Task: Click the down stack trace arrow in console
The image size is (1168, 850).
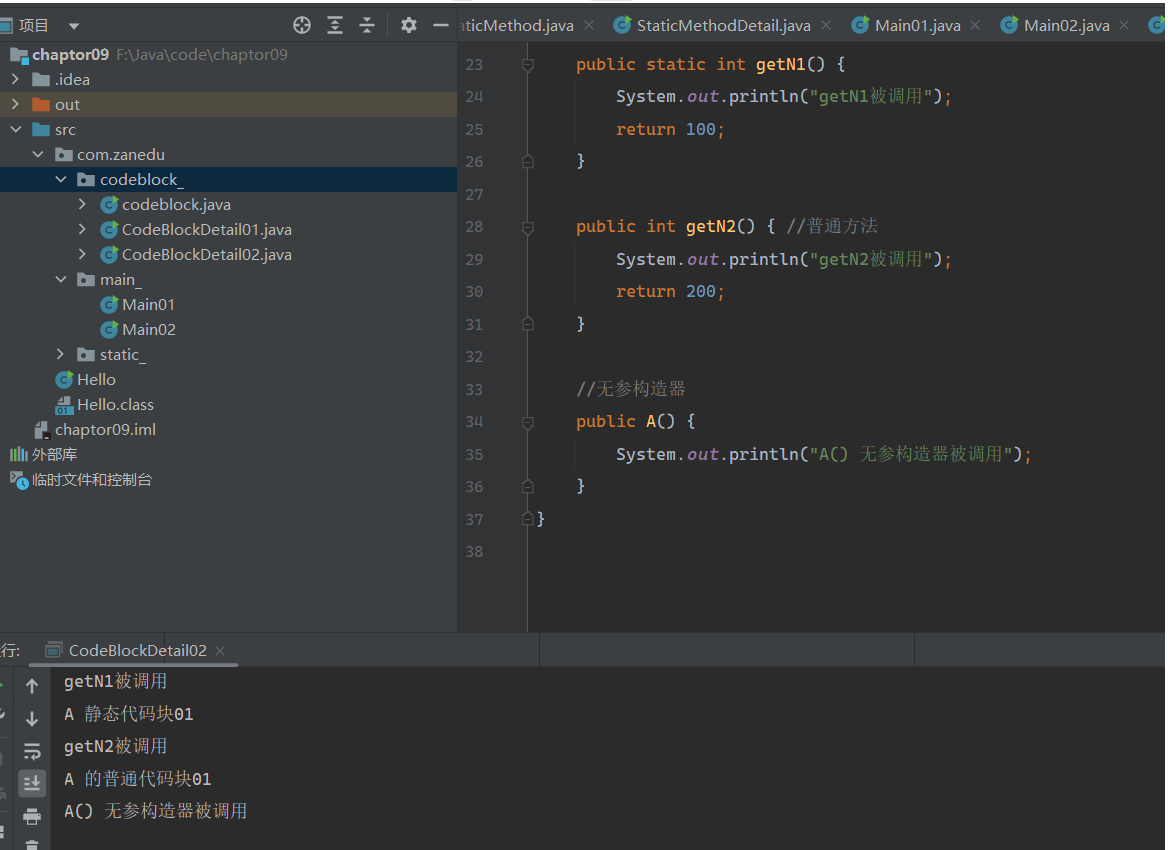Action: pos(32,719)
